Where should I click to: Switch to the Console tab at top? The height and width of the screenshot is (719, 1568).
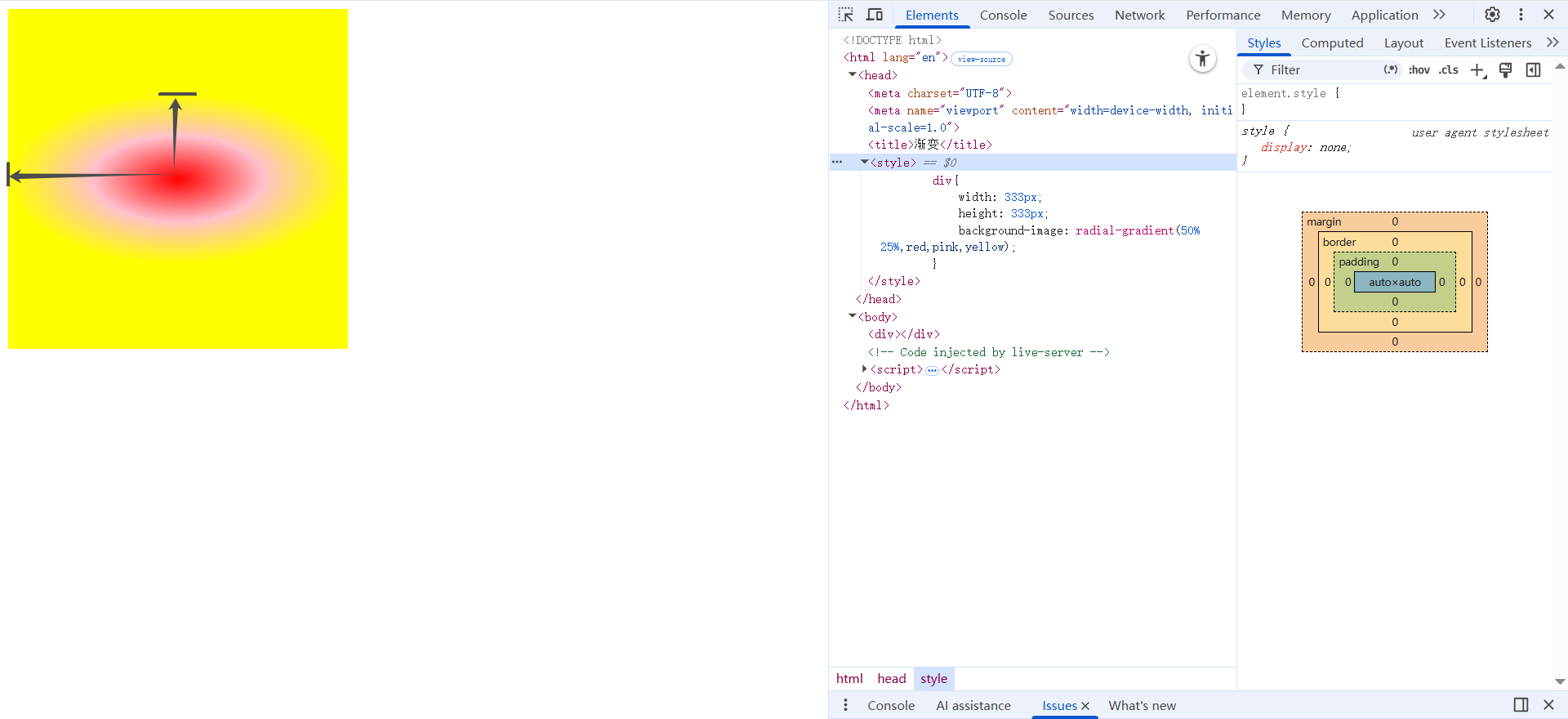pyautogui.click(x=1003, y=15)
